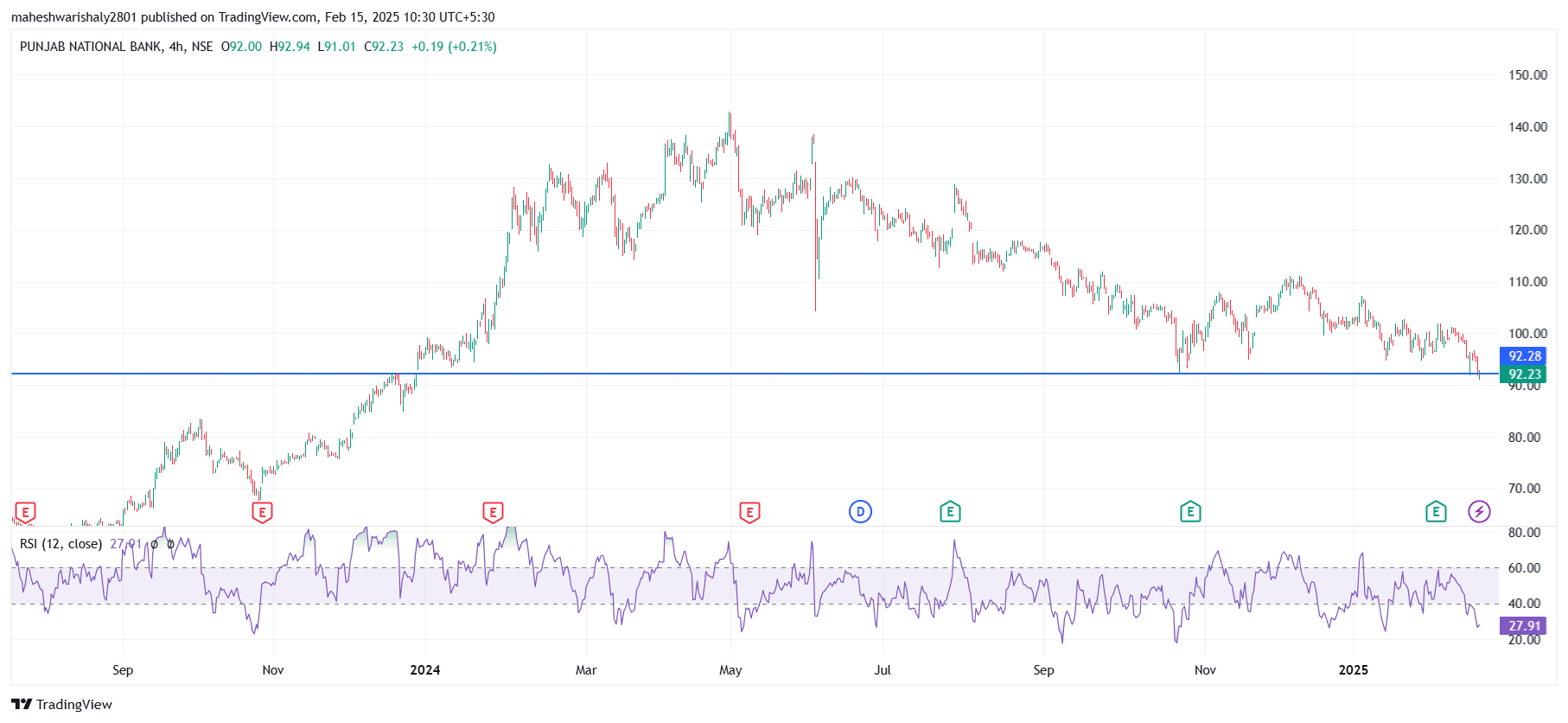Screen dimensions: 1568x723
Task: Click the 20.00 RSI scale label
Action: coord(1524,640)
